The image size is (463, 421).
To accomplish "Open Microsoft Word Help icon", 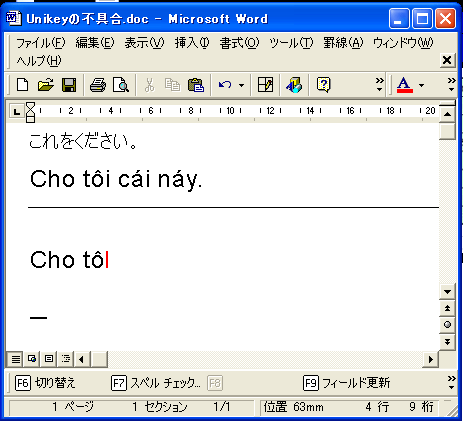I will click(x=324, y=85).
